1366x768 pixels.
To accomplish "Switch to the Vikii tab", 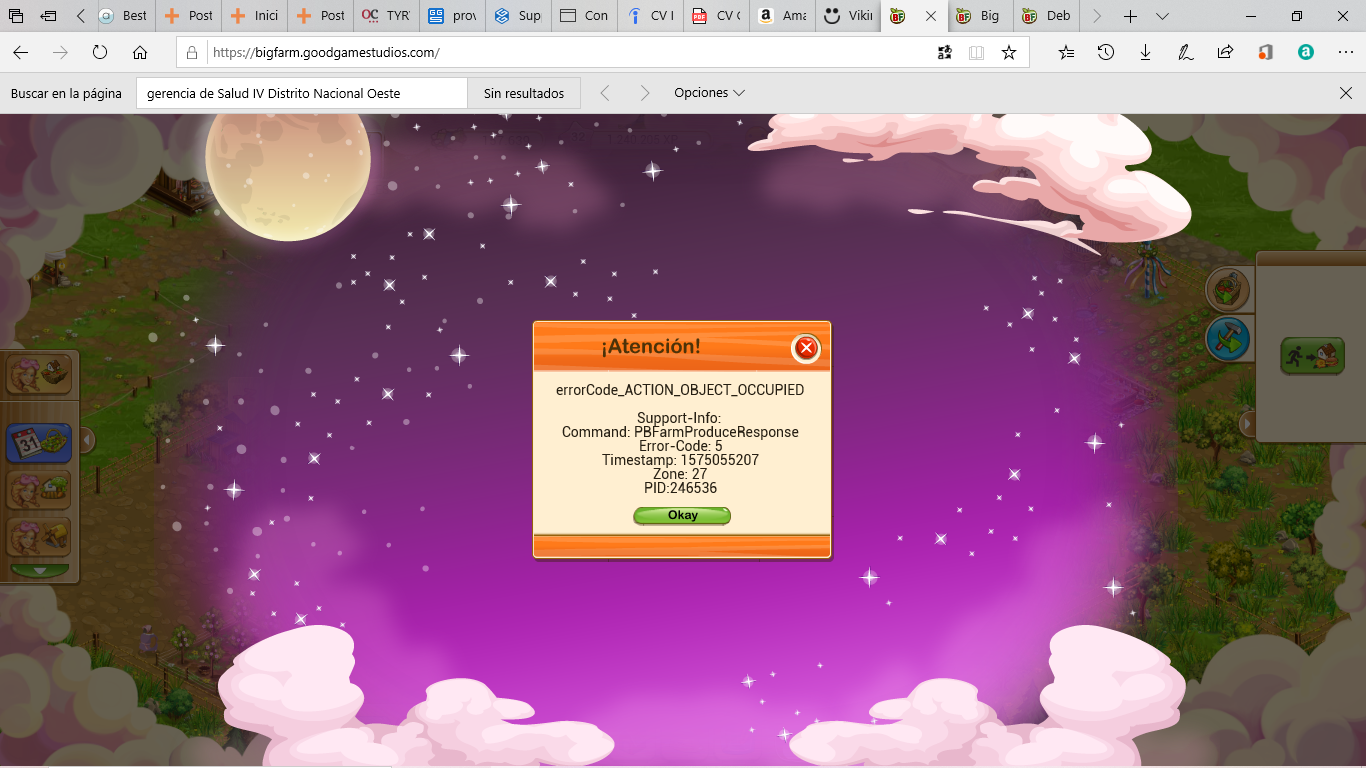I will pyautogui.click(x=848, y=16).
